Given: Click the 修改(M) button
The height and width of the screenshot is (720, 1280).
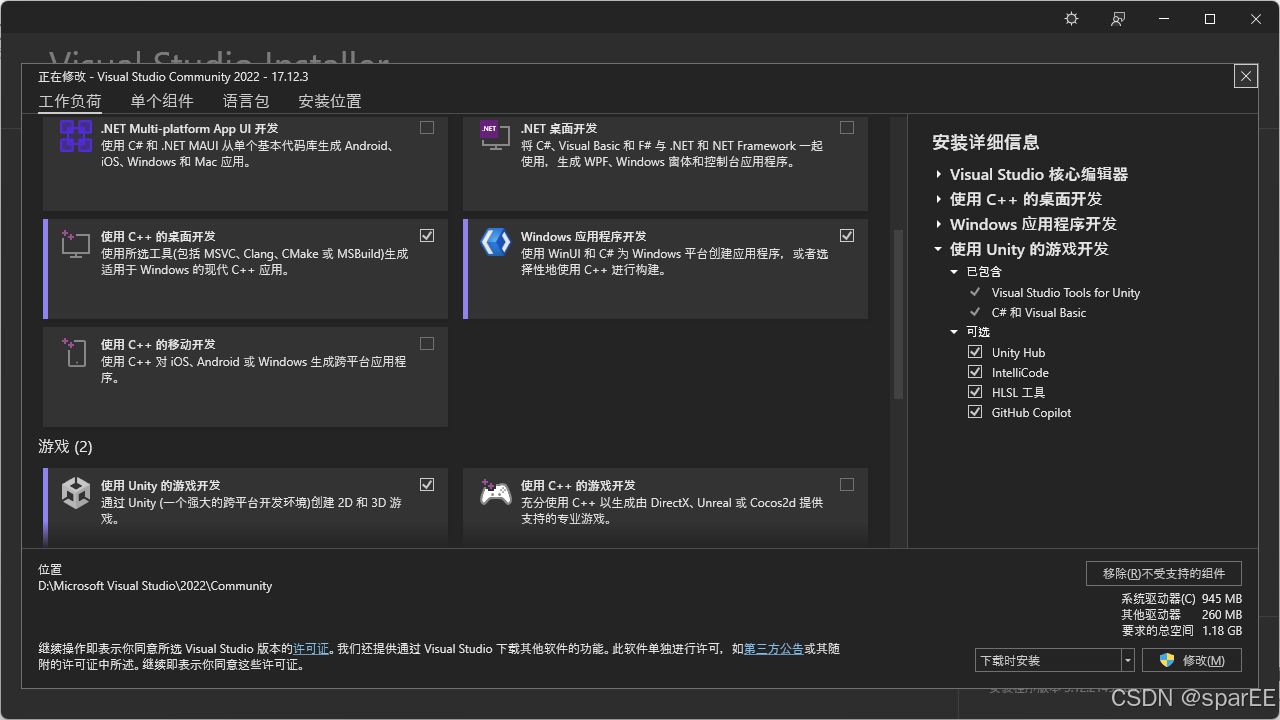Looking at the screenshot, I should 1191,660.
